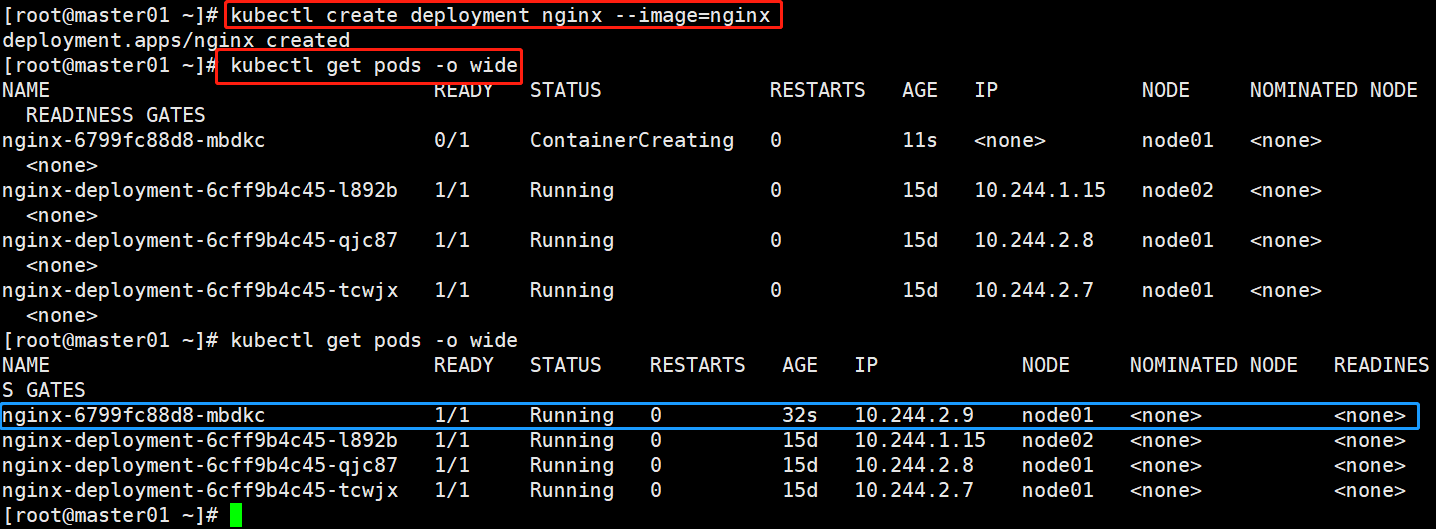Click the '--image=nginx' flag in the create command
Viewport: 1436px width, 529px height.
(x=691, y=15)
